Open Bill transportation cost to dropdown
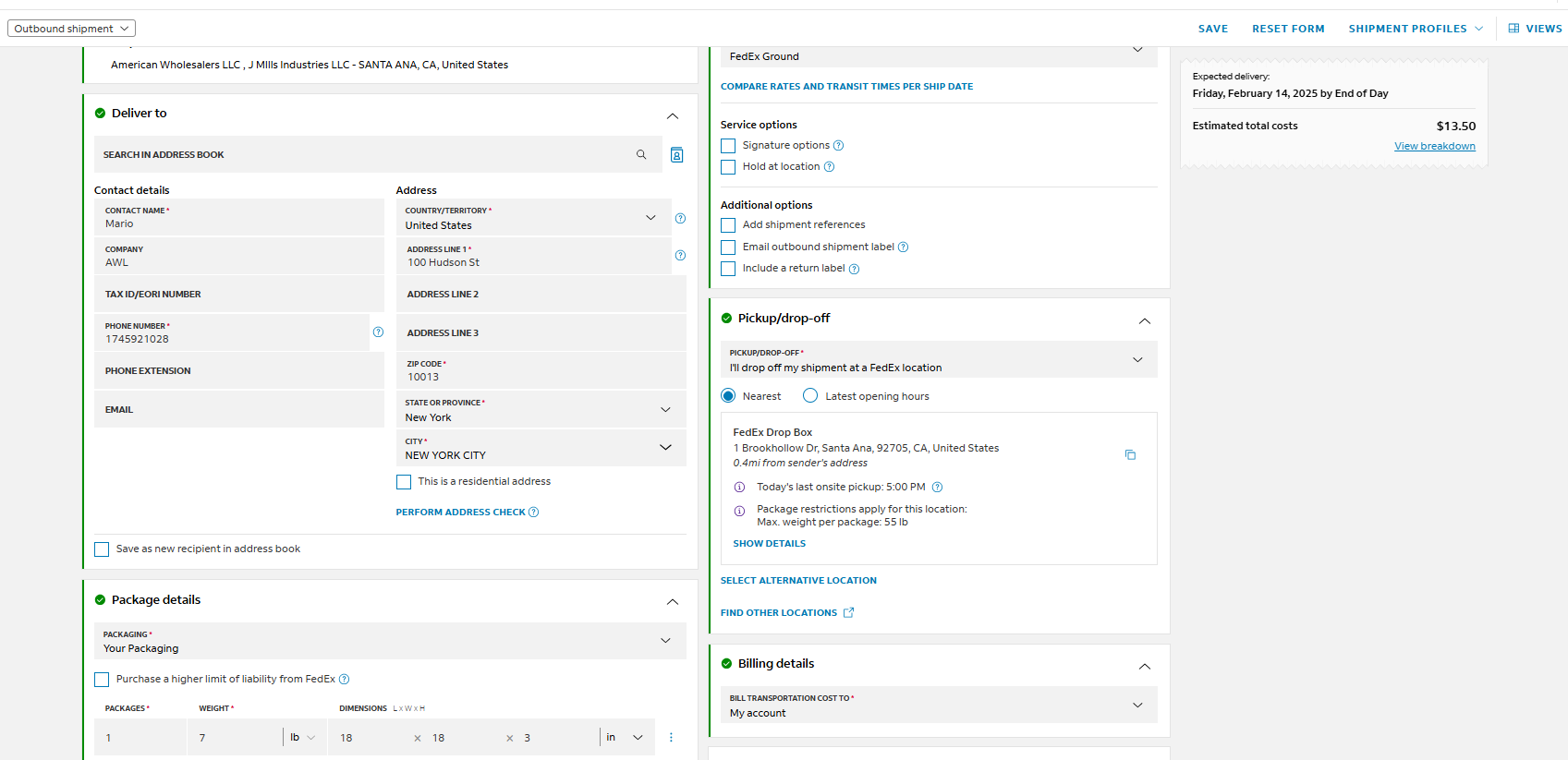 [x=939, y=706]
